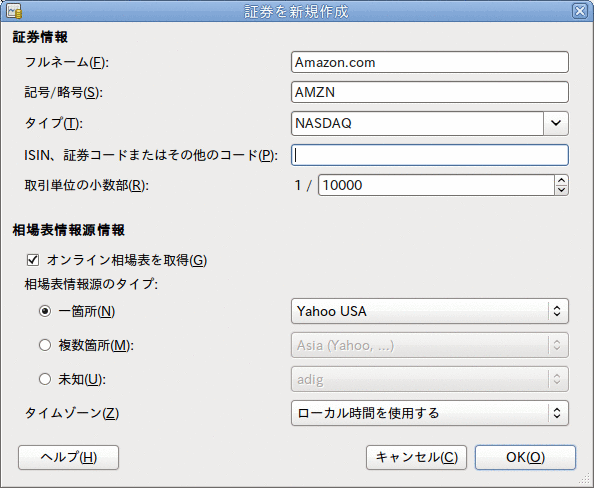Click the 記号/略号(S) label

(x=63, y=92)
